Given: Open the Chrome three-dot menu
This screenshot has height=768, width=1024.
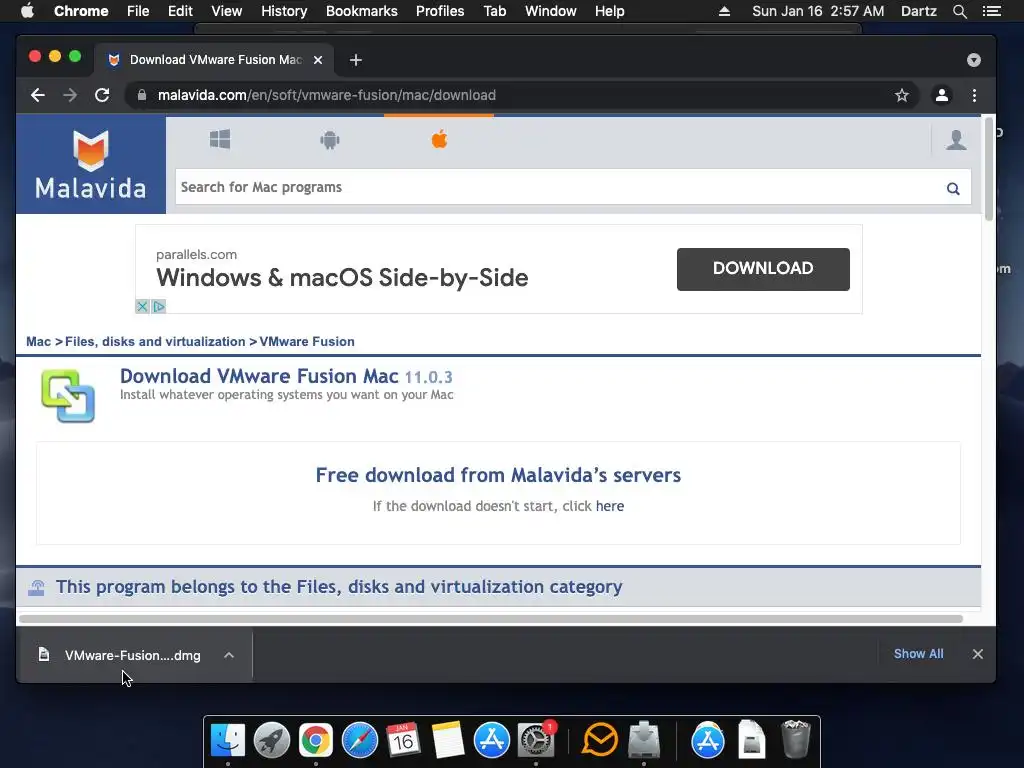Looking at the screenshot, I should [x=974, y=95].
